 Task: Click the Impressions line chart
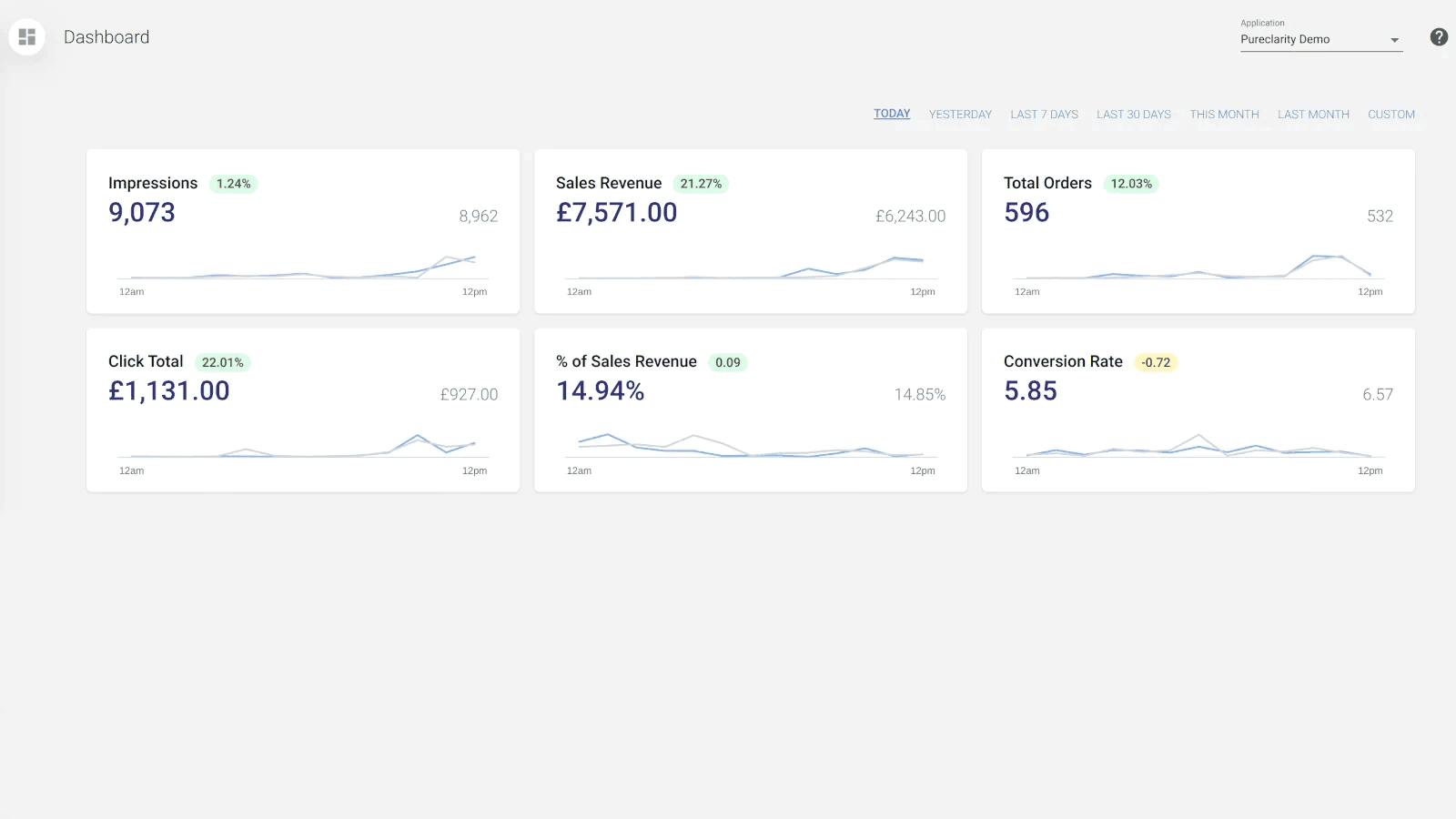[302, 268]
